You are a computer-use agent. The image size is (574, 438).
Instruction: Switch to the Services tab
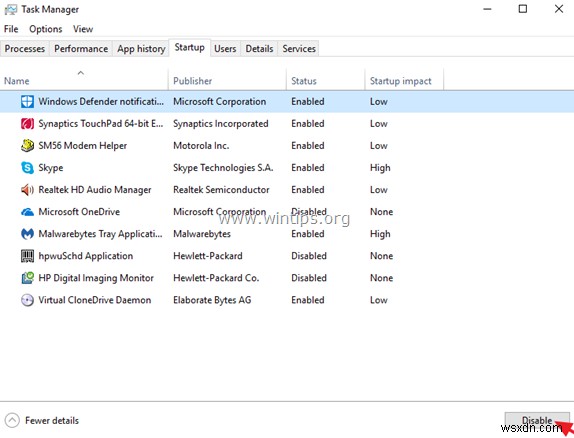point(299,49)
